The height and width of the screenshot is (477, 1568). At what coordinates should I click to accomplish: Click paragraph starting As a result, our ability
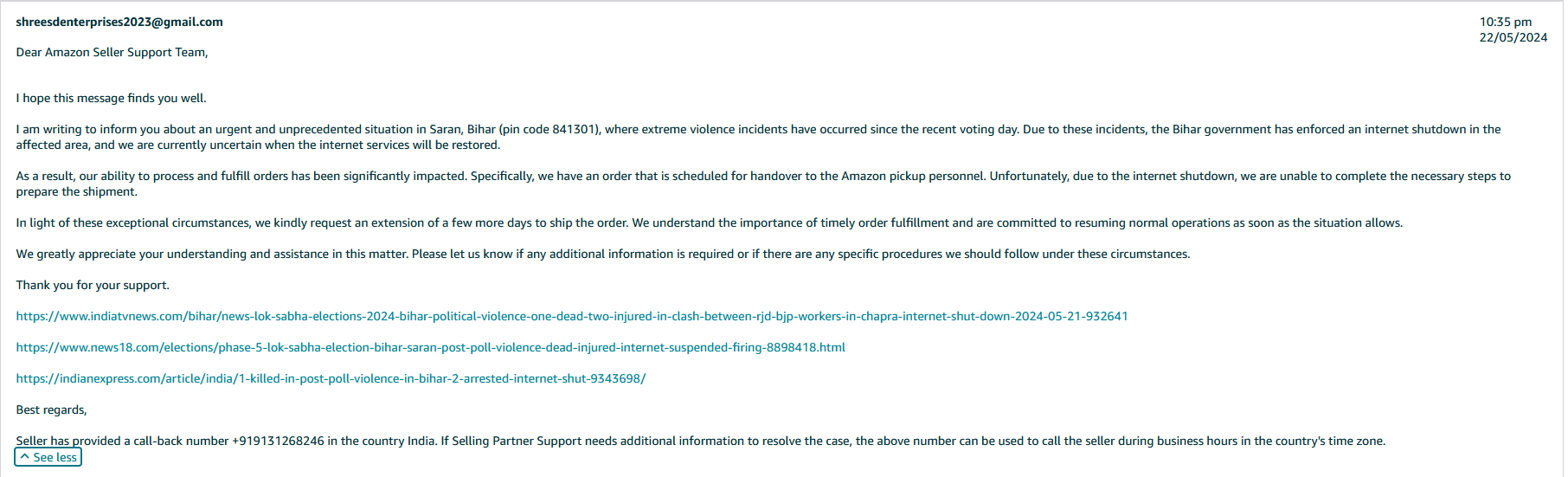pos(763,184)
